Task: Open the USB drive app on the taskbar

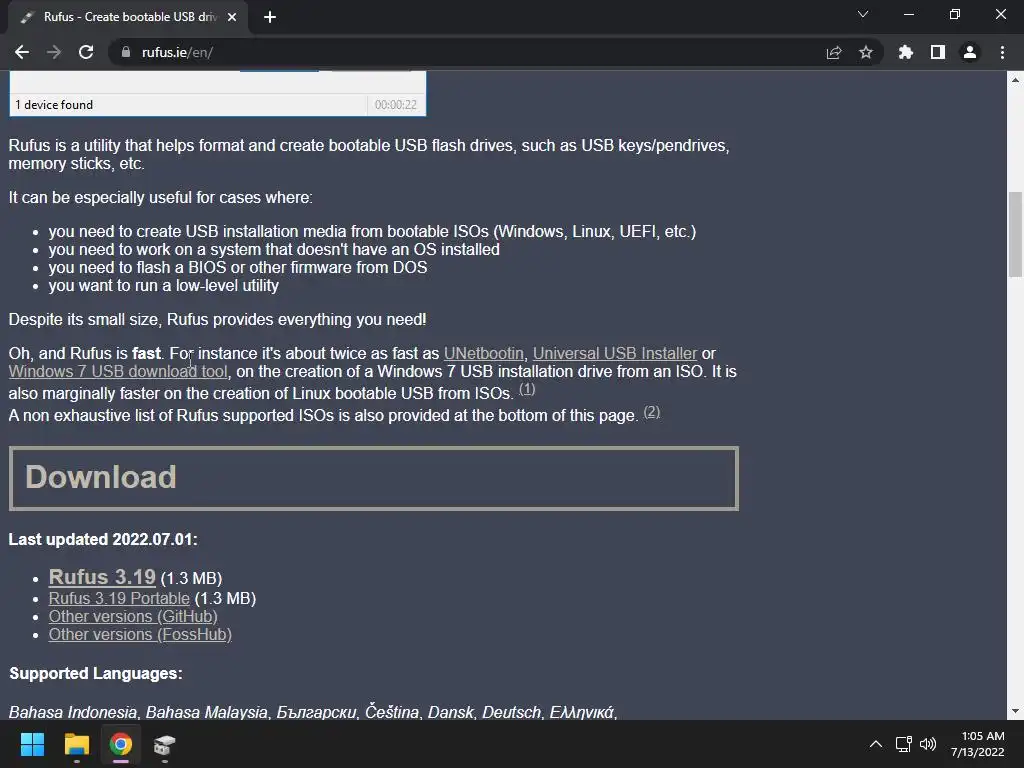Action: [x=165, y=744]
